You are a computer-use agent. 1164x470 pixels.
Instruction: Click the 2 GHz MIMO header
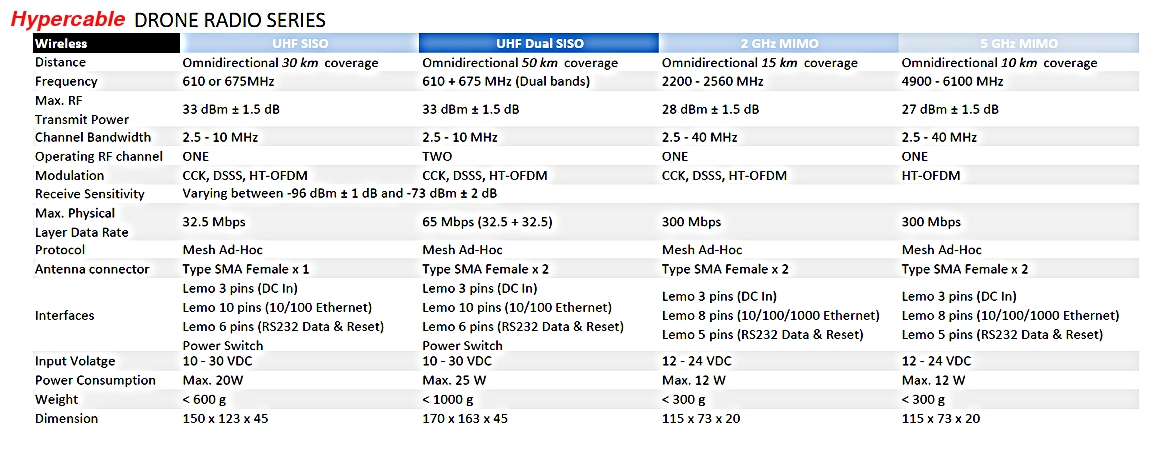tap(779, 43)
